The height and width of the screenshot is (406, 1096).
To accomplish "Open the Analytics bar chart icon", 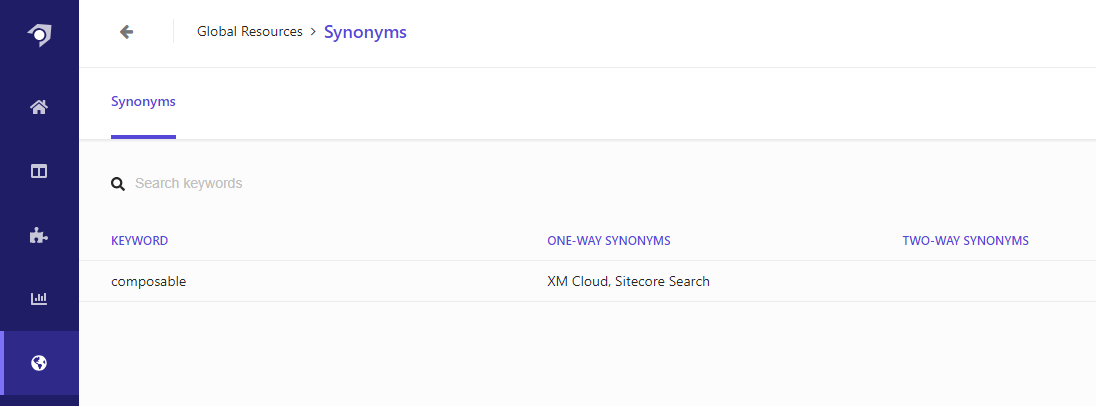I will tap(39, 298).
